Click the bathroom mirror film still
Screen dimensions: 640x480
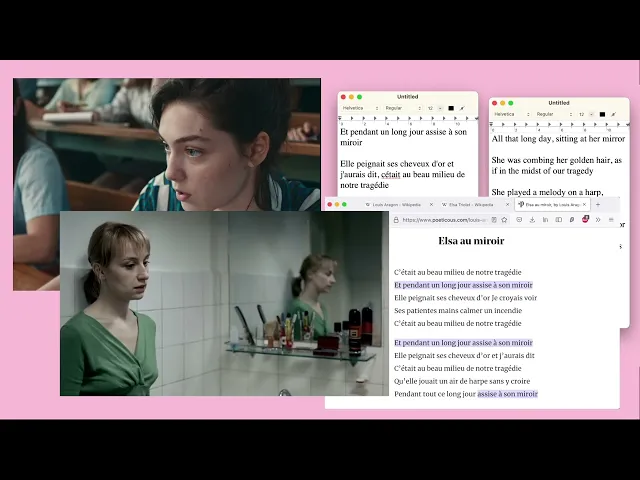(224, 303)
